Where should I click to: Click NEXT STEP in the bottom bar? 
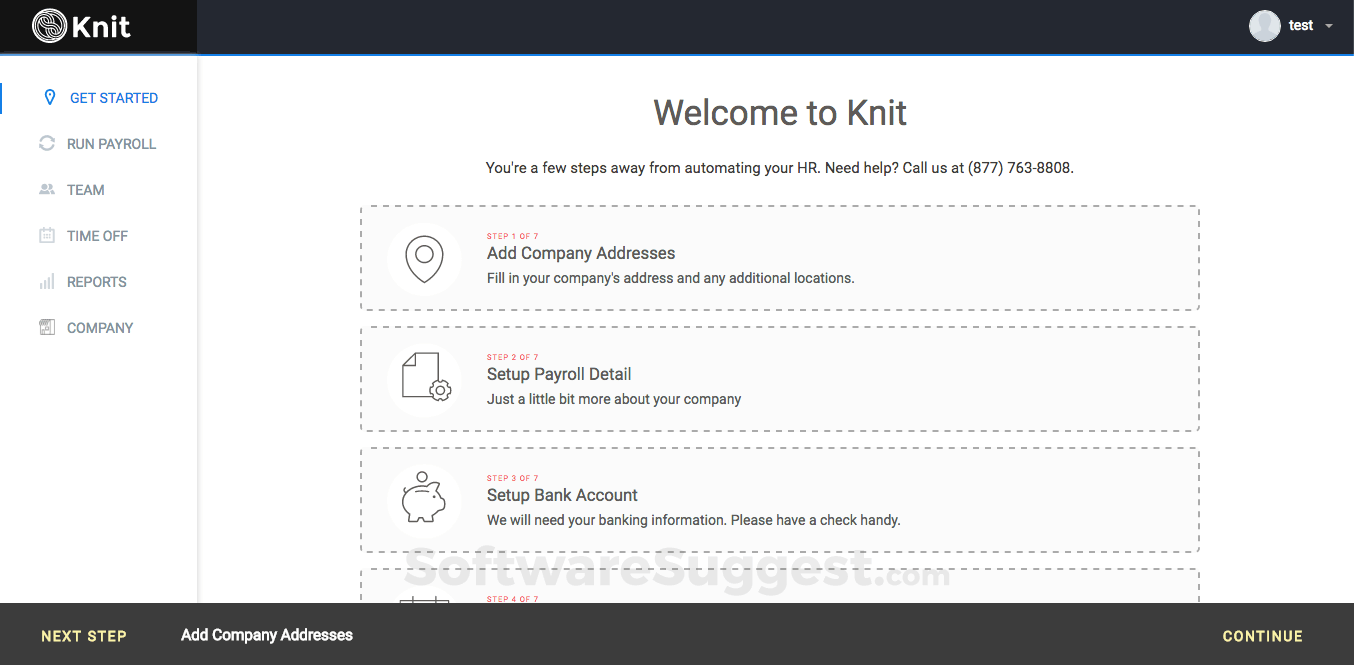pyautogui.click(x=83, y=636)
